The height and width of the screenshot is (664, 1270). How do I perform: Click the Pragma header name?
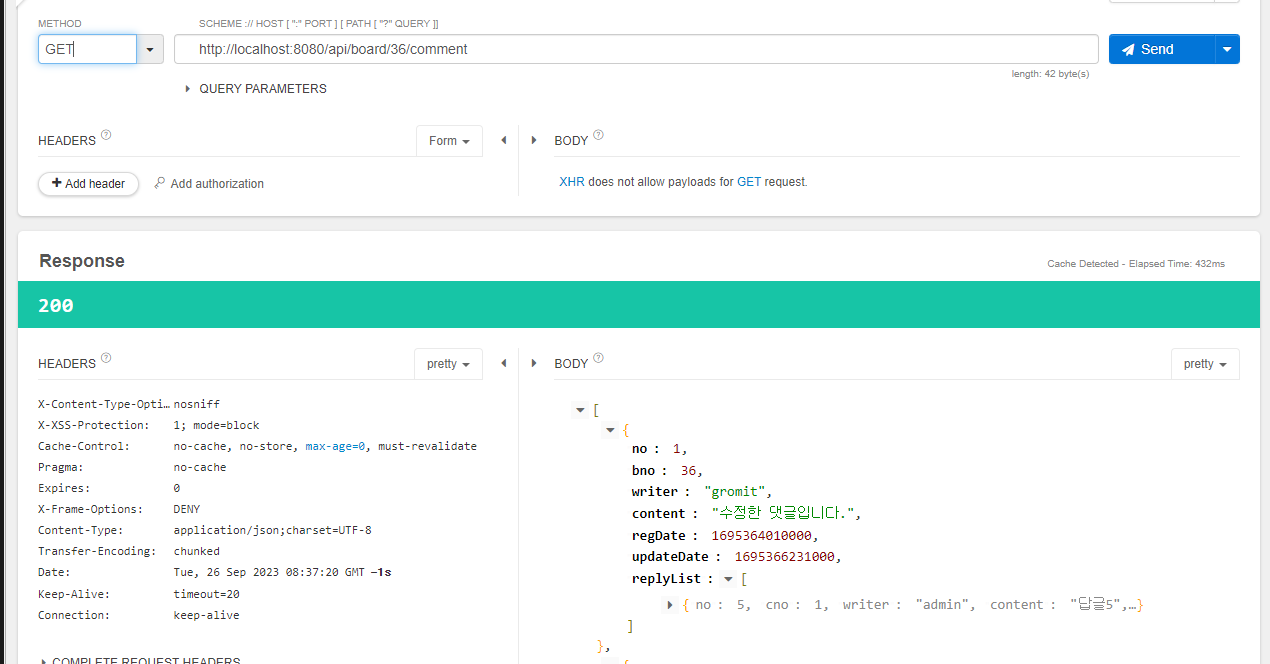[60, 467]
